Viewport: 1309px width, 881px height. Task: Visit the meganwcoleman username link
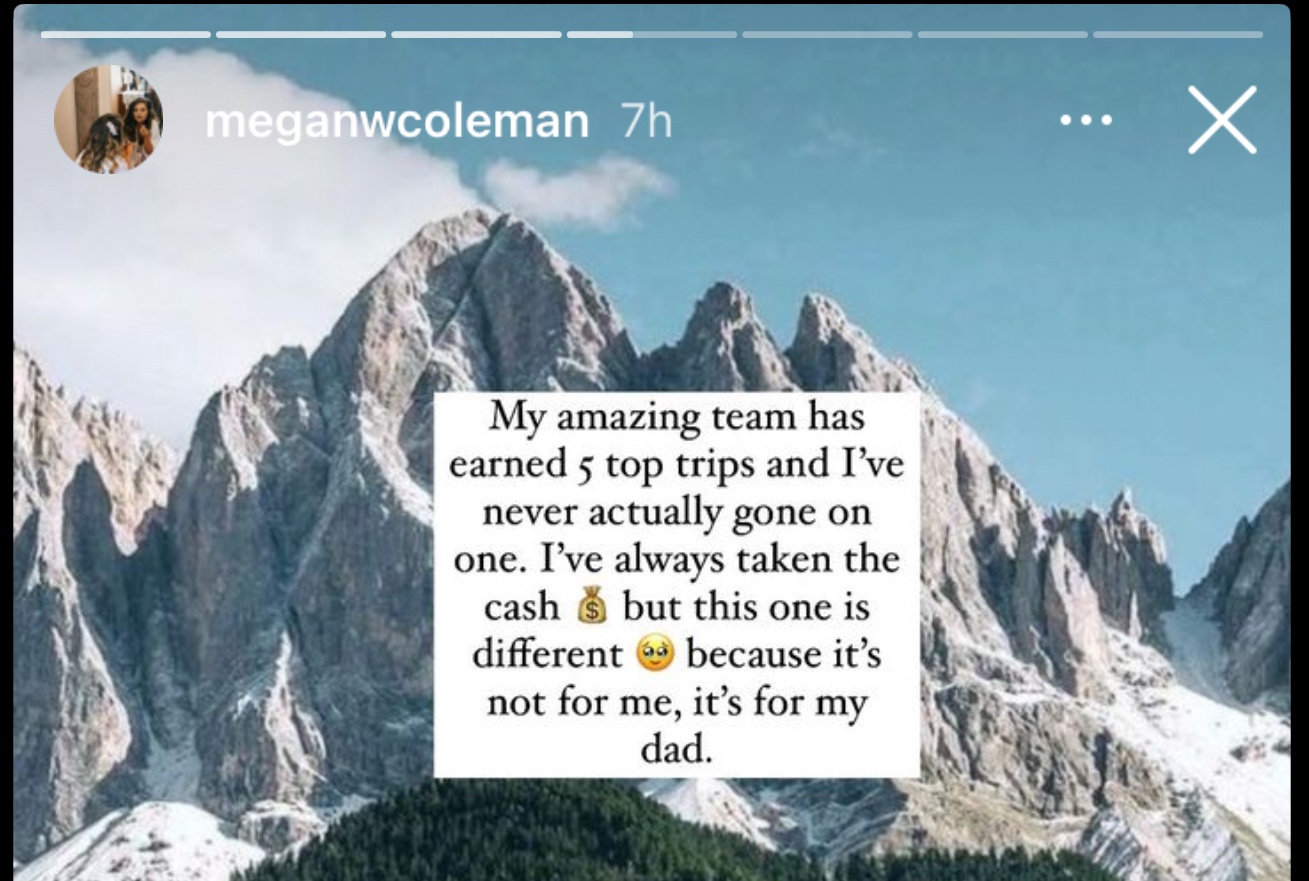397,122
